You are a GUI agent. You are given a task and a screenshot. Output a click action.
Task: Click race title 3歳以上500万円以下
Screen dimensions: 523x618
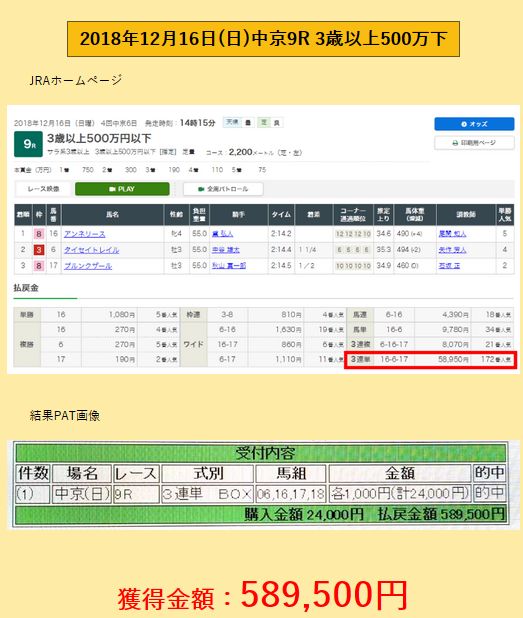click(x=99, y=138)
